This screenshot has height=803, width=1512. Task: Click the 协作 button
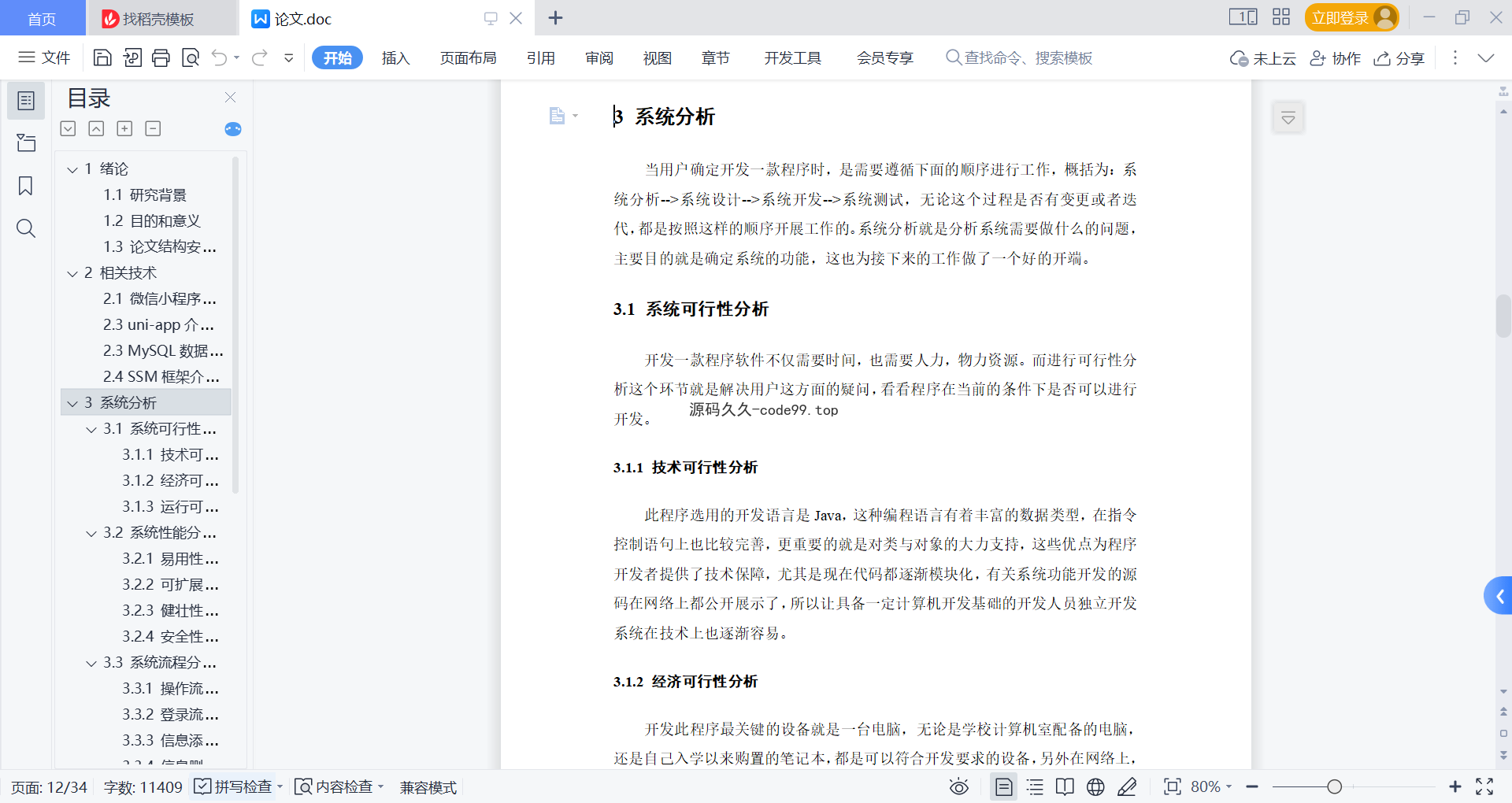coord(1335,58)
